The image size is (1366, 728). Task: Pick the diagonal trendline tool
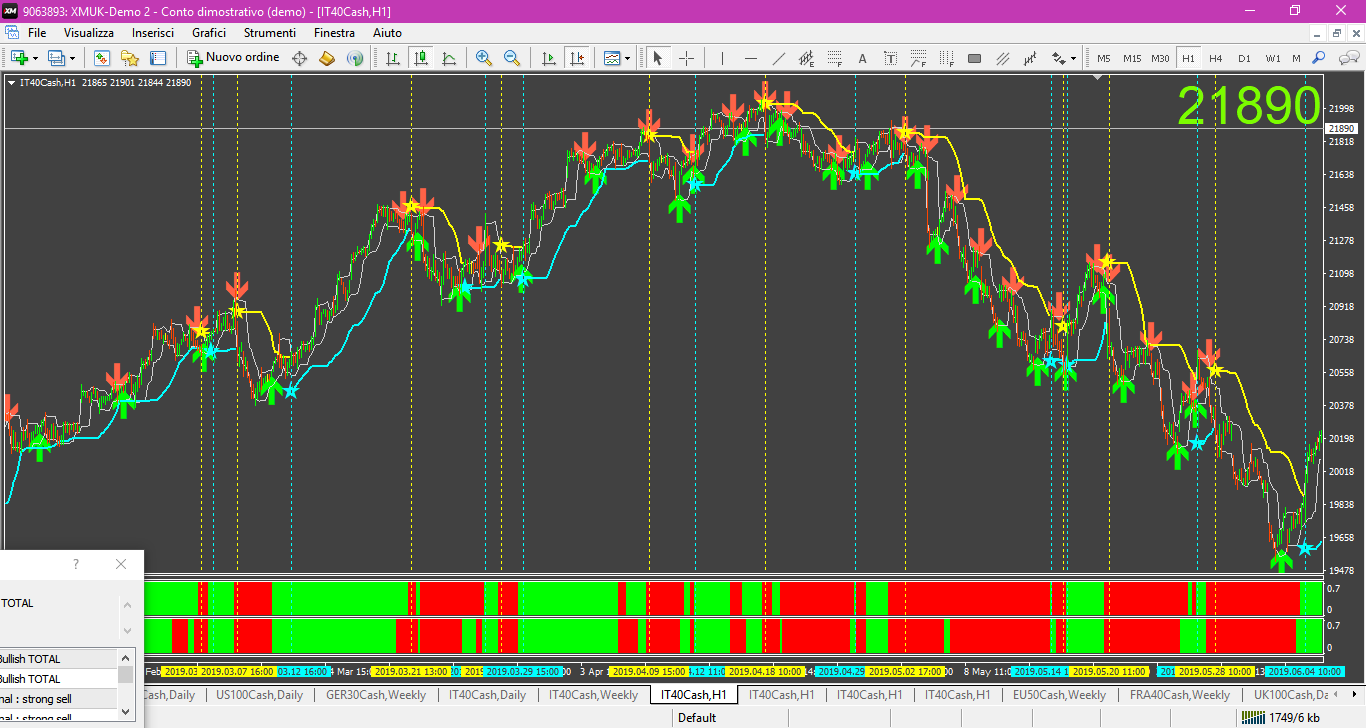[x=778, y=58]
